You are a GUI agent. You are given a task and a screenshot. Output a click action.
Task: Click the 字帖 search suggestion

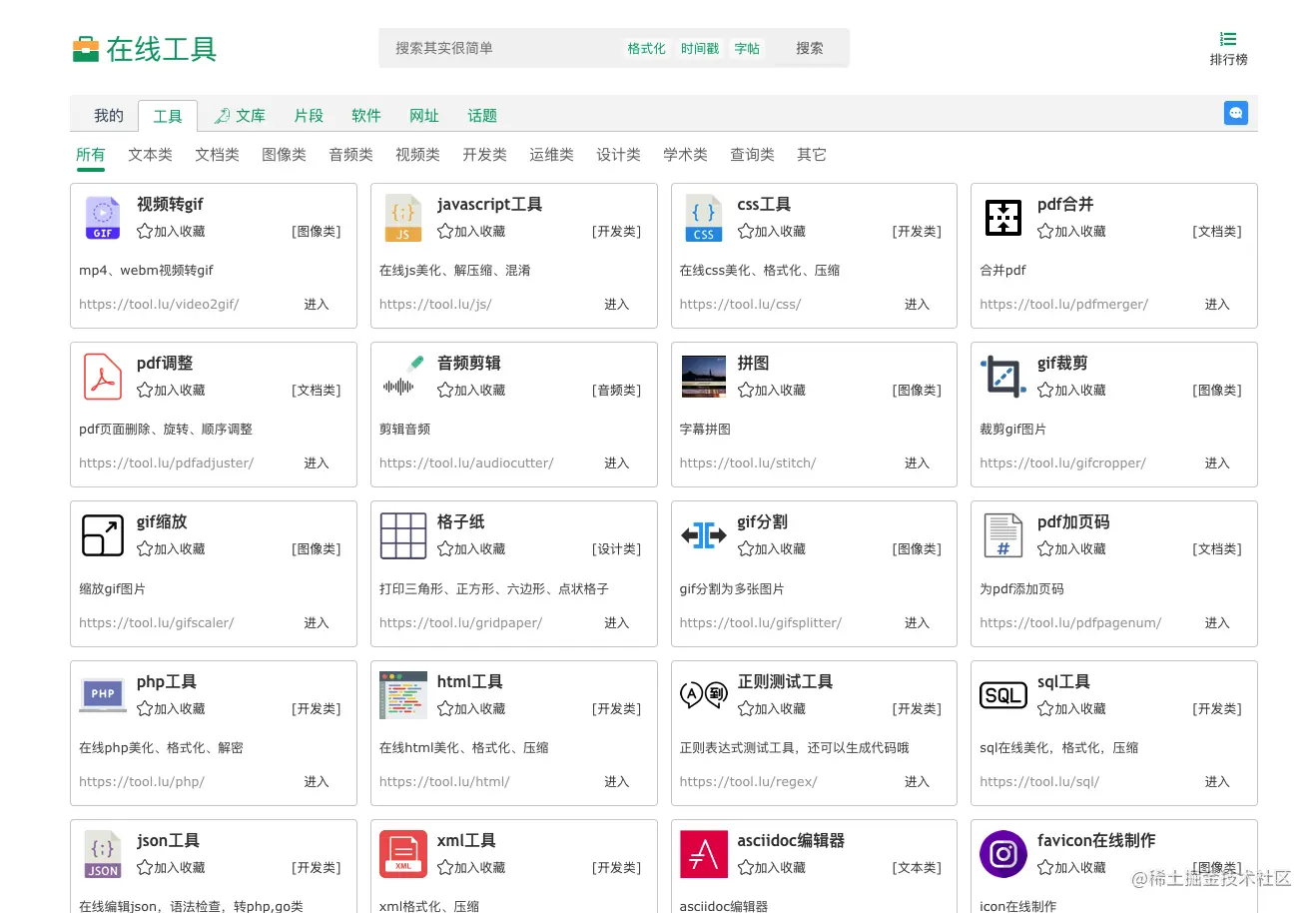(747, 49)
